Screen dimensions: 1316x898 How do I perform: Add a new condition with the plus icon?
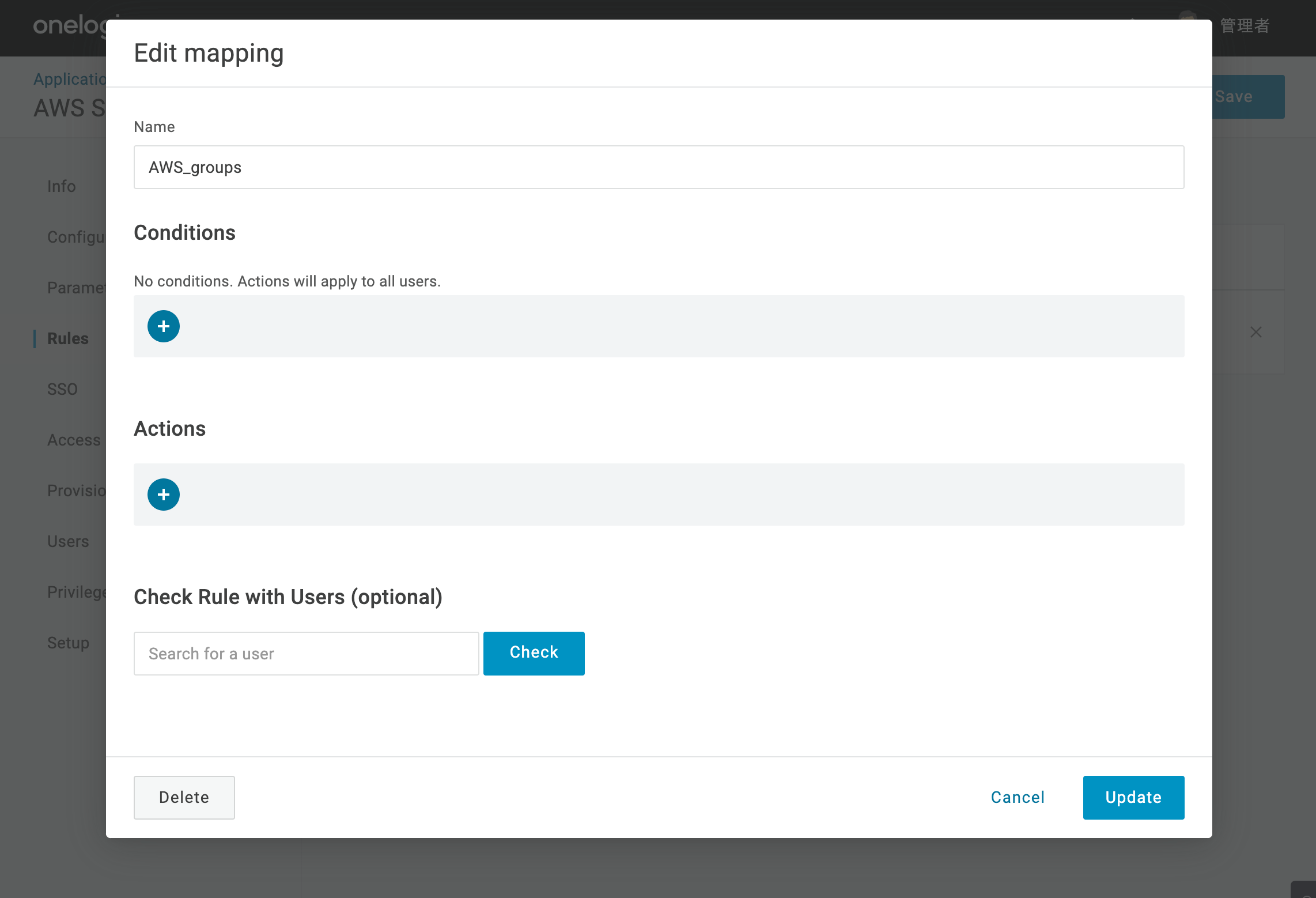[164, 326]
